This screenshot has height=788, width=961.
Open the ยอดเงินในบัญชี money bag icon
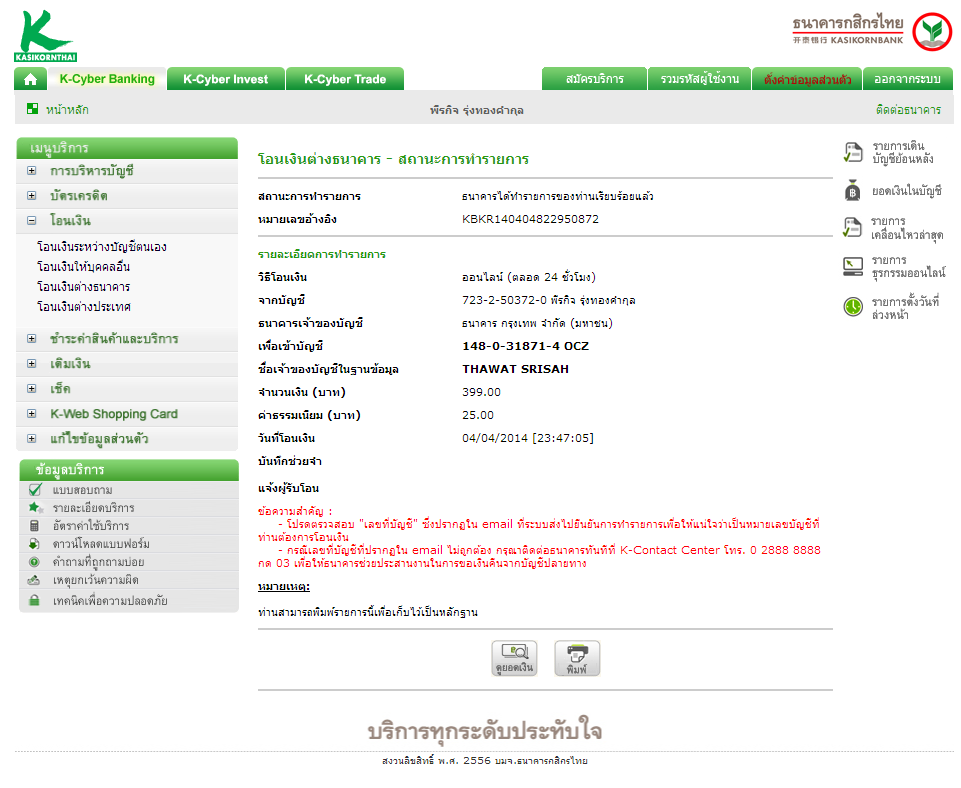click(x=853, y=191)
